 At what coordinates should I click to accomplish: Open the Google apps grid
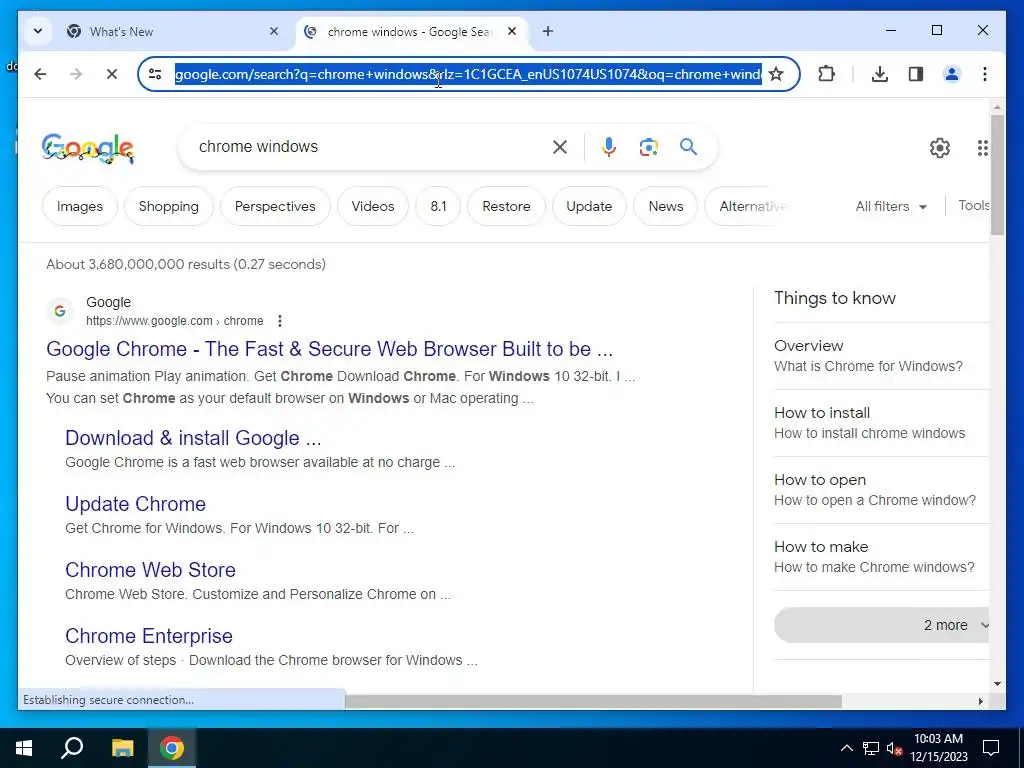pos(982,148)
